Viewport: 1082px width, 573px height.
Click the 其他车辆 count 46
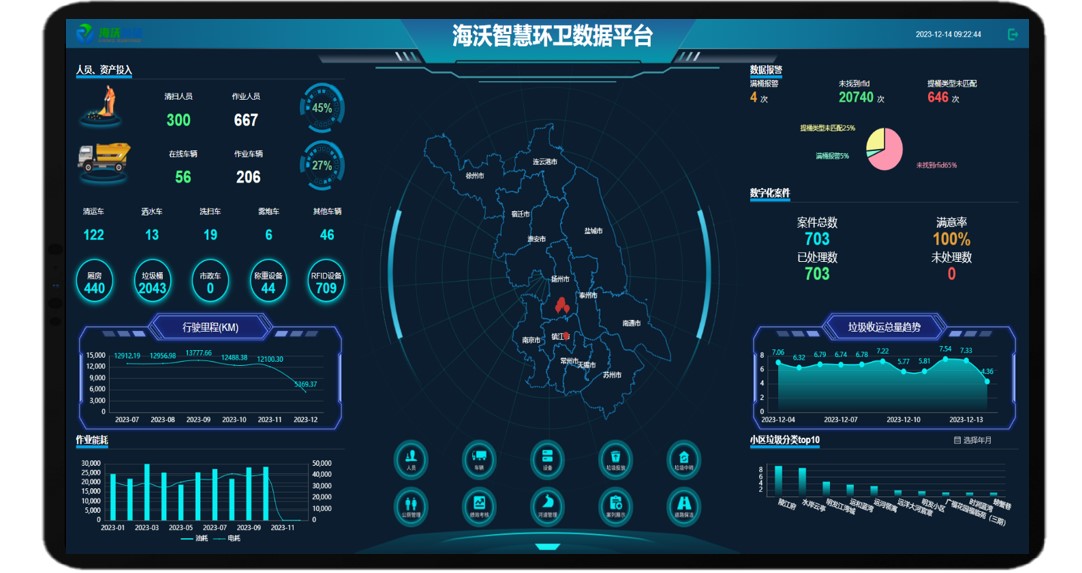coord(327,235)
